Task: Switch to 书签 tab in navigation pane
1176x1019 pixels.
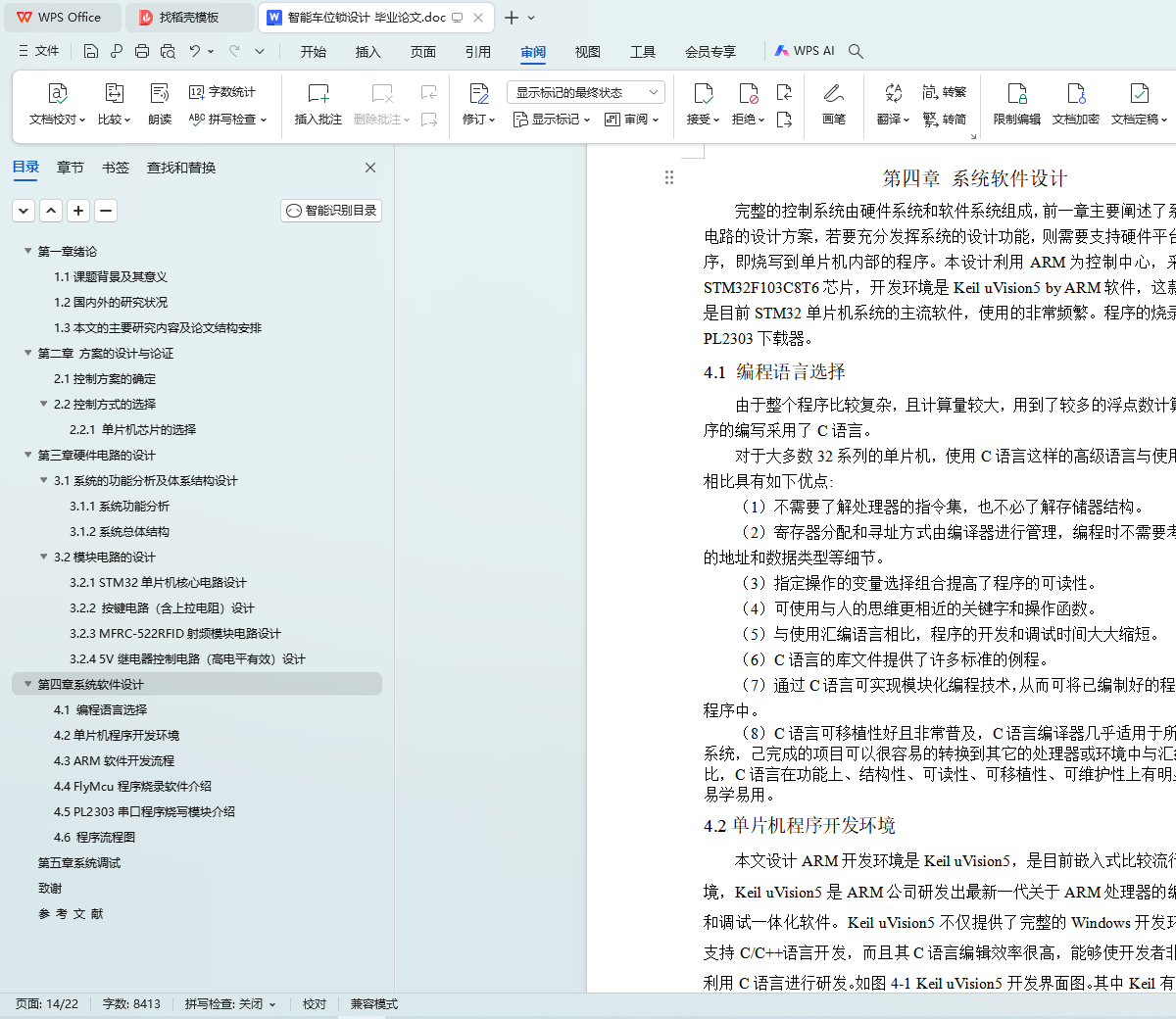Action: point(116,168)
